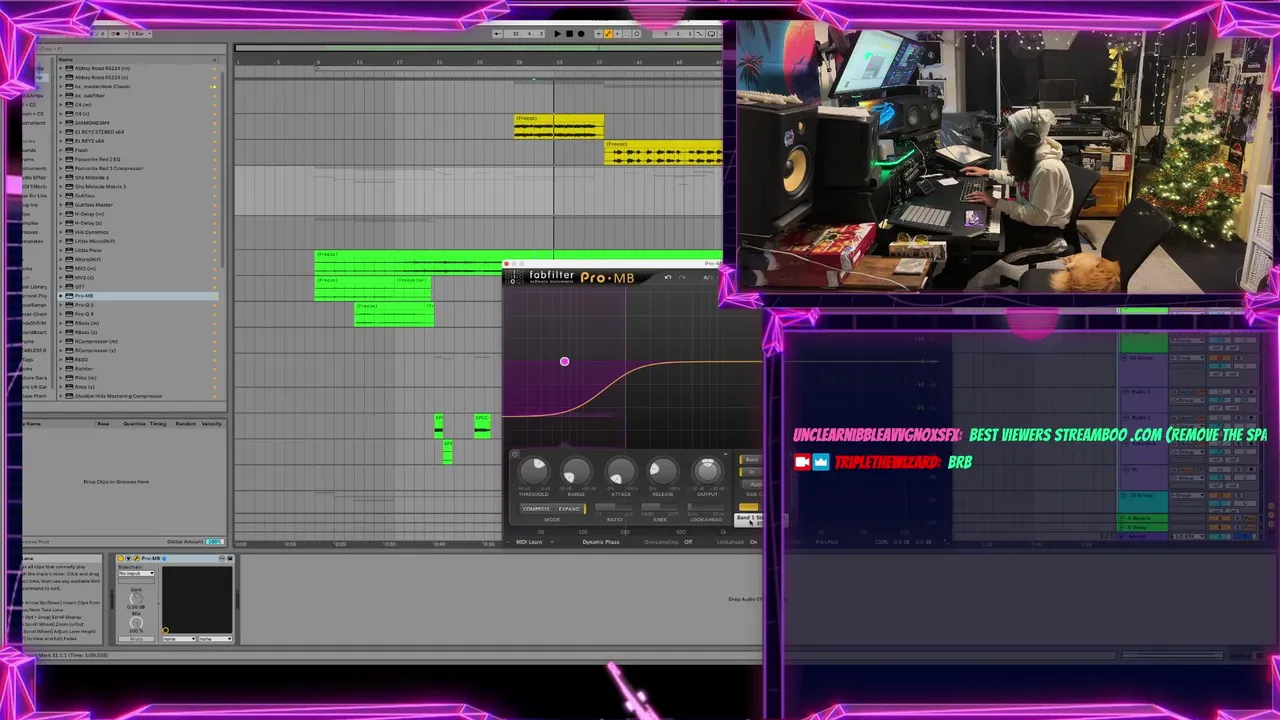Screen dimensions: 1280x720
Task: Select bx_masterdesk Classic plug-in icon
Action: point(69,86)
